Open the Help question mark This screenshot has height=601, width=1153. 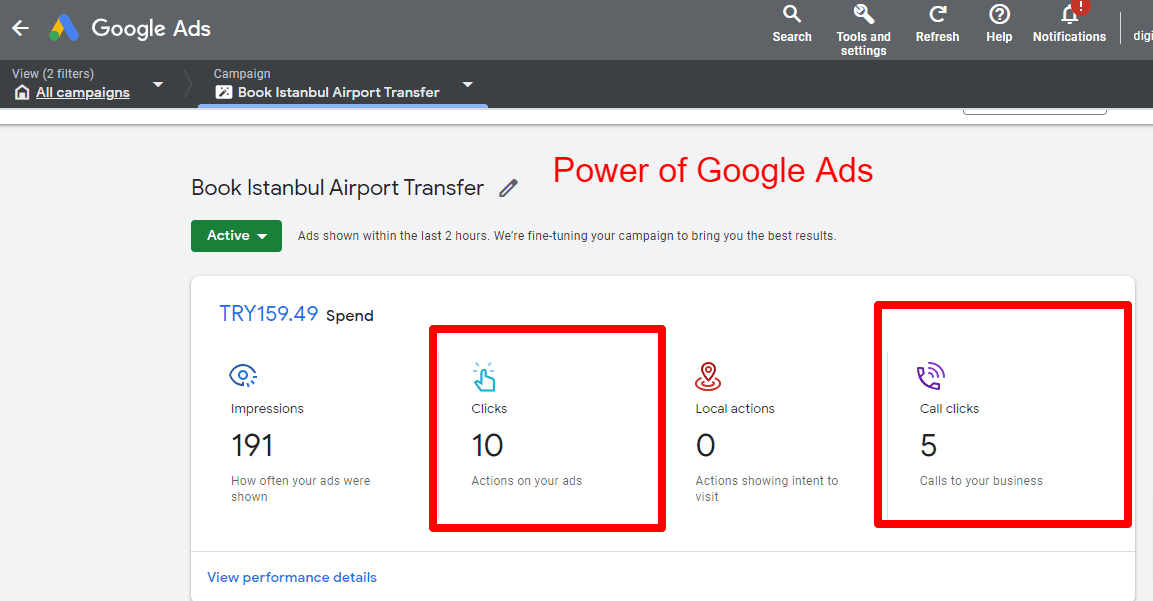click(x=999, y=14)
